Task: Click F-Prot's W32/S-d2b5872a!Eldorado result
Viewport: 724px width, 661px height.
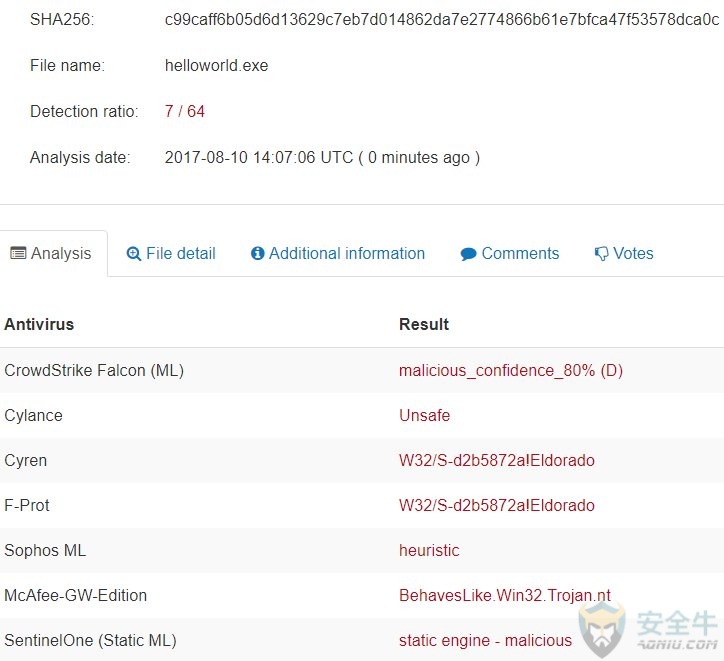Action: (497, 505)
